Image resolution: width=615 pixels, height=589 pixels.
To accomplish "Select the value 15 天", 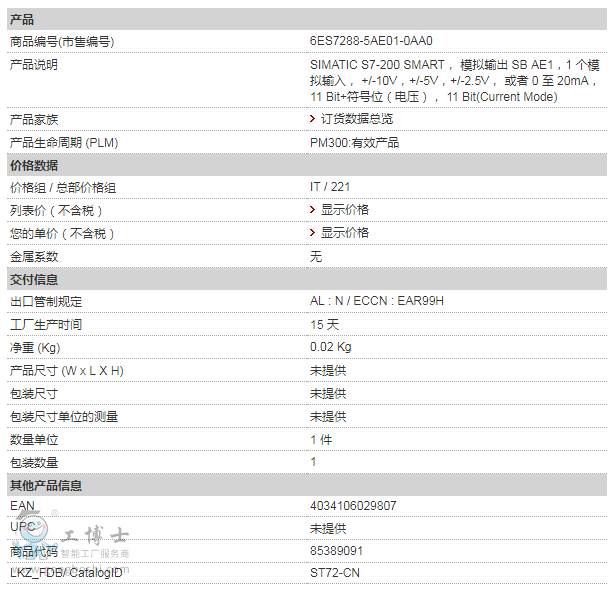I will tap(324, 325).
